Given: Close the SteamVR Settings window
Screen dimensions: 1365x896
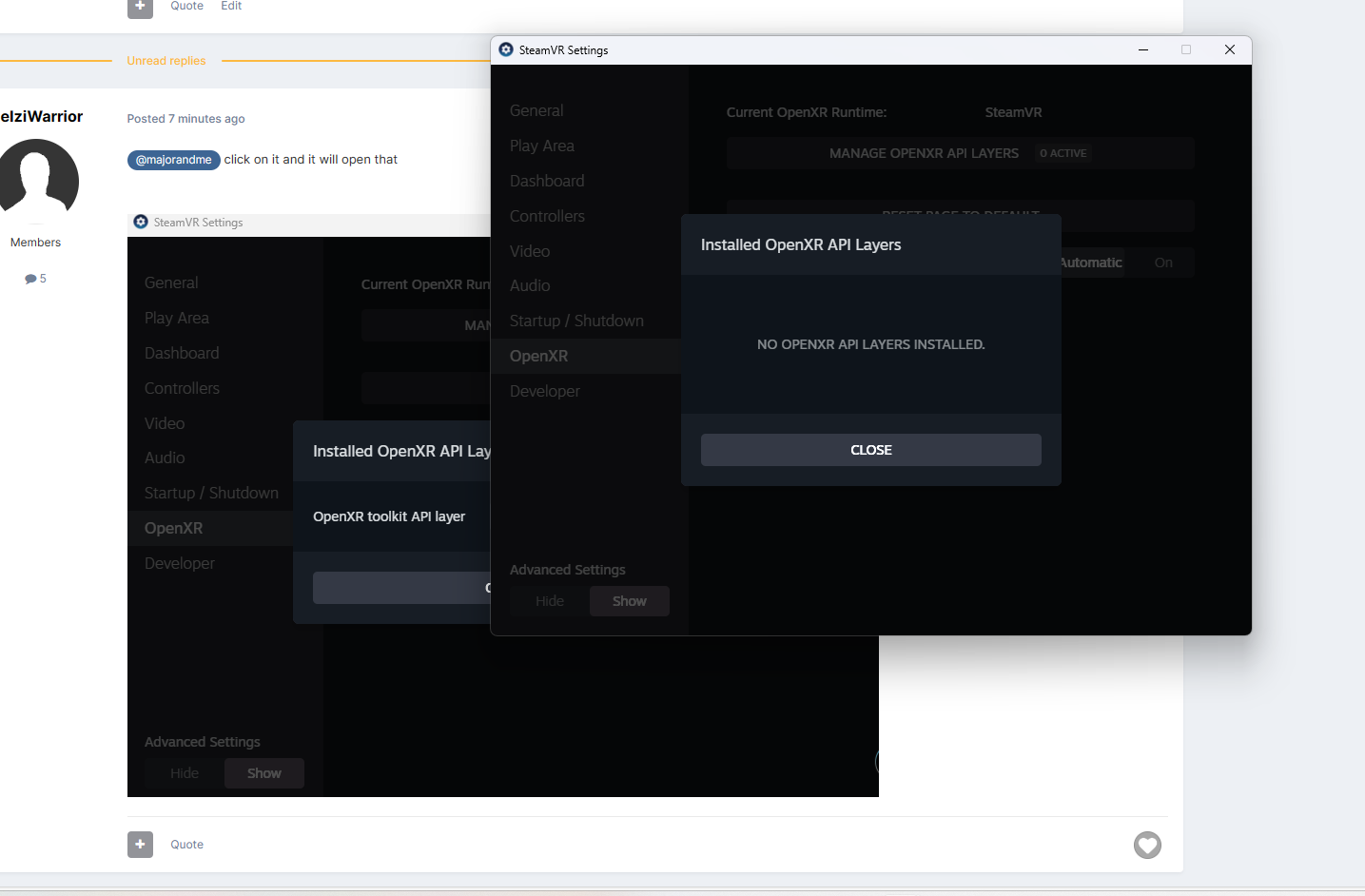Looking at the screenshot, I should point(1230,49).
